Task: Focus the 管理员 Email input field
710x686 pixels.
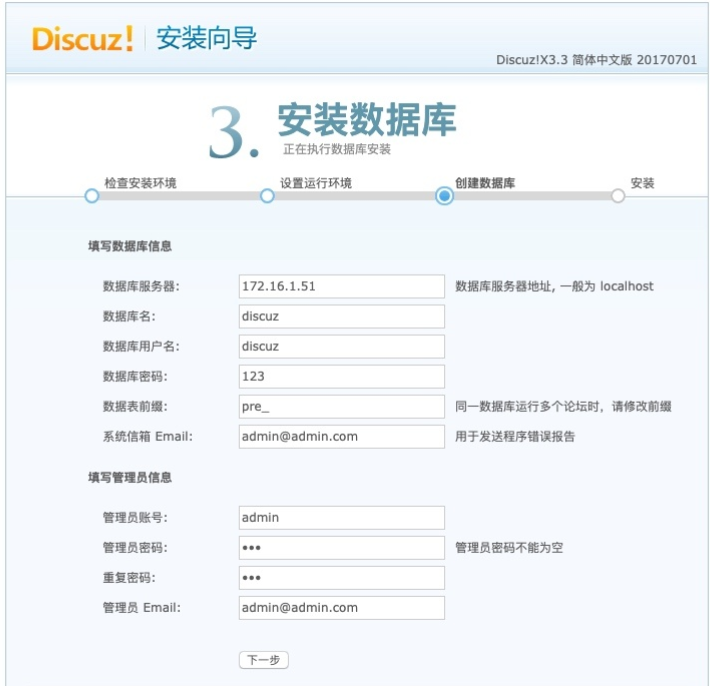Action: [x=341, y=608]
